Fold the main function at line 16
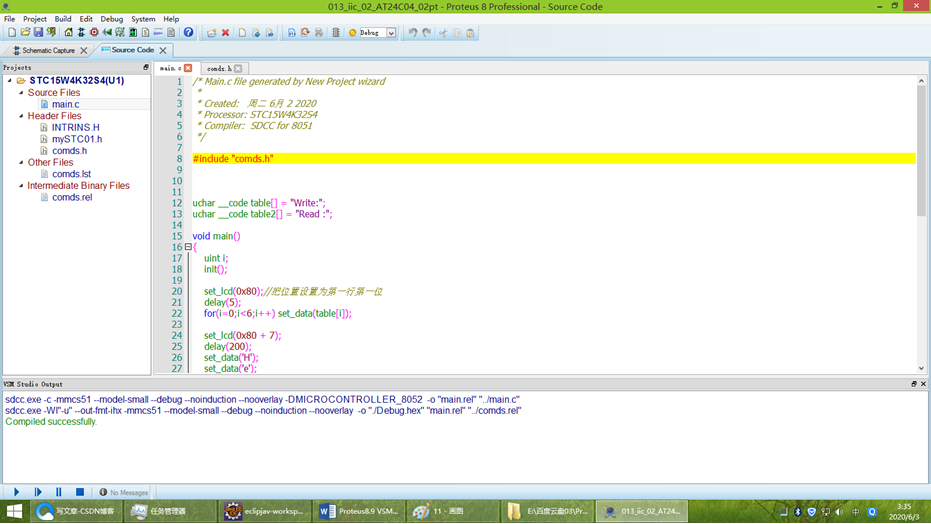 [x=188, y=247]
